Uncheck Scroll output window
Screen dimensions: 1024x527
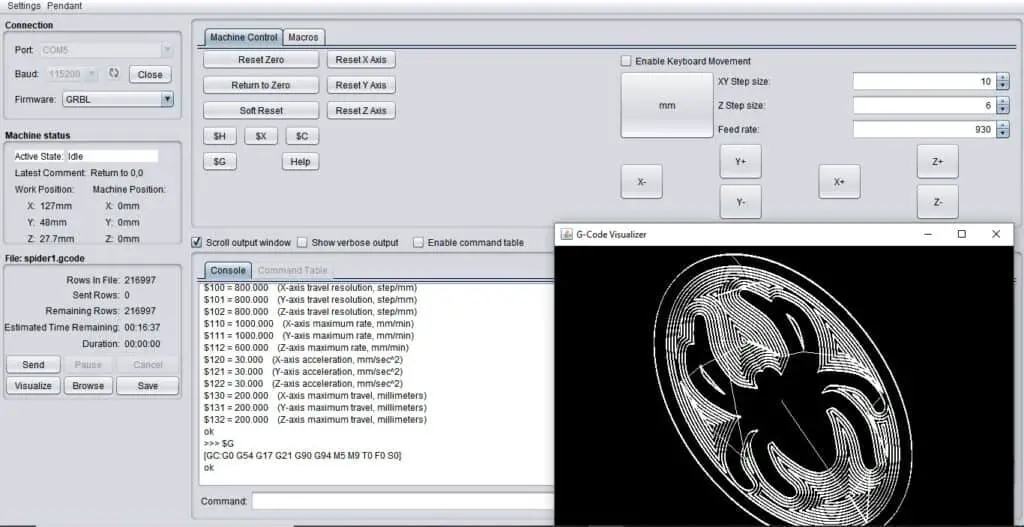pyautogui.click(x=196, y=242)
